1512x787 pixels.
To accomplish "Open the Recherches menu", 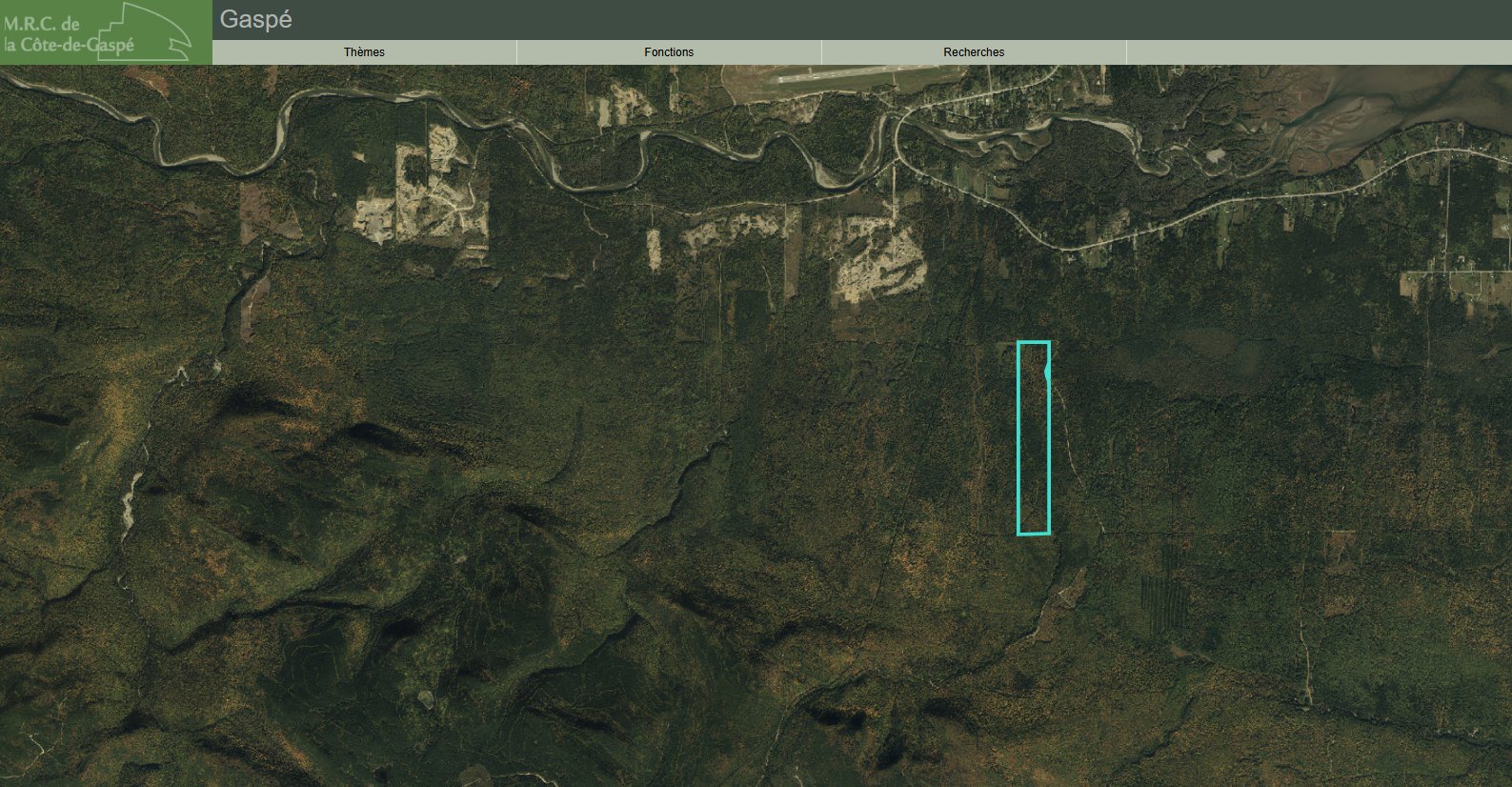I will point(974,52).
